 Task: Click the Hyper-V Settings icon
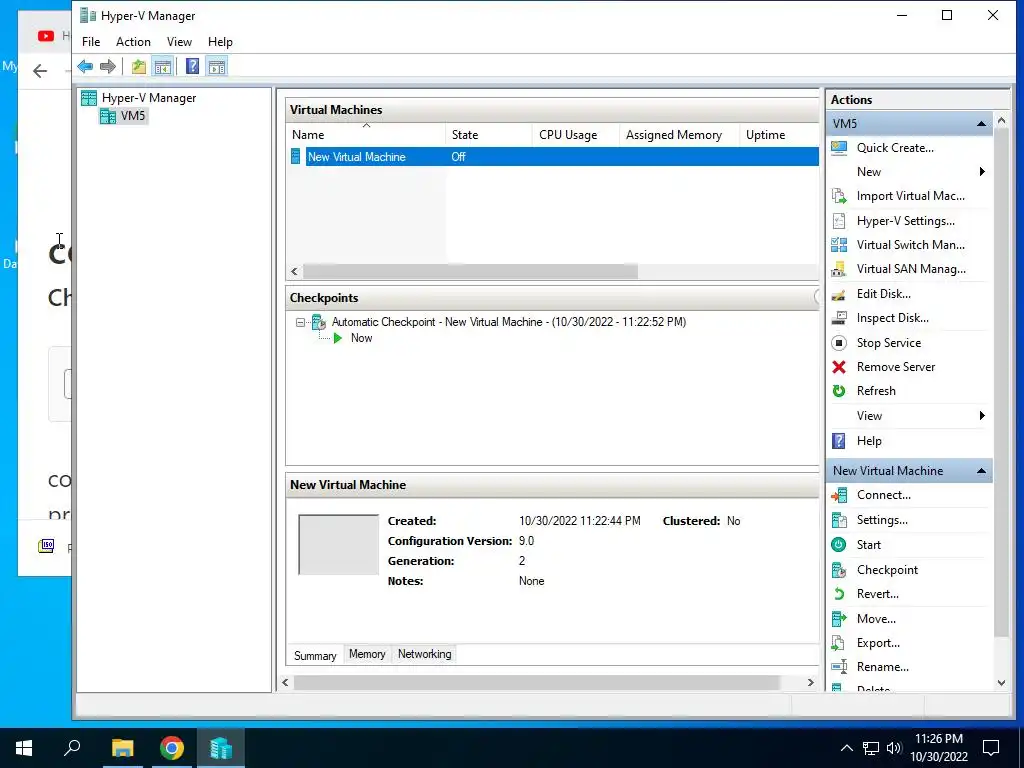(x=839, y=221)
